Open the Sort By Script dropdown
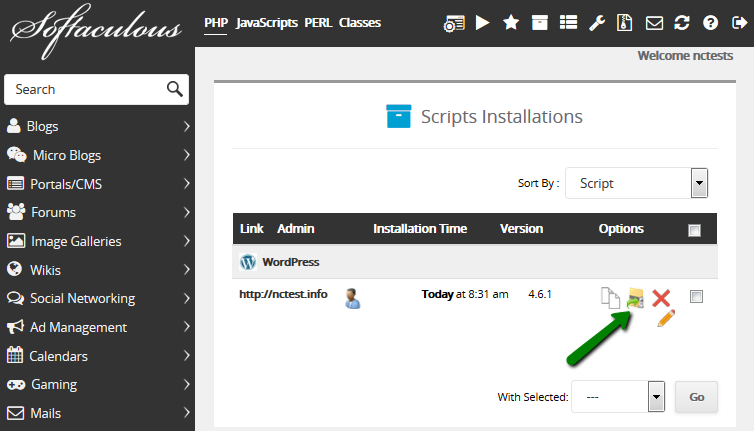 (637, 183)
